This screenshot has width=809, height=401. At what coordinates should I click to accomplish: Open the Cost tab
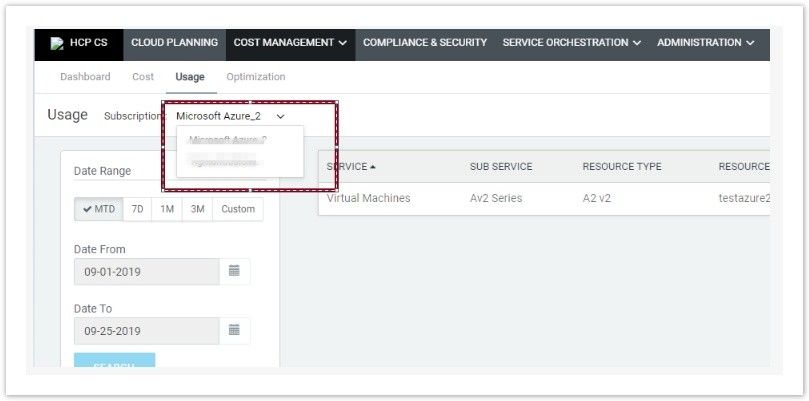(x=143, y=77)
